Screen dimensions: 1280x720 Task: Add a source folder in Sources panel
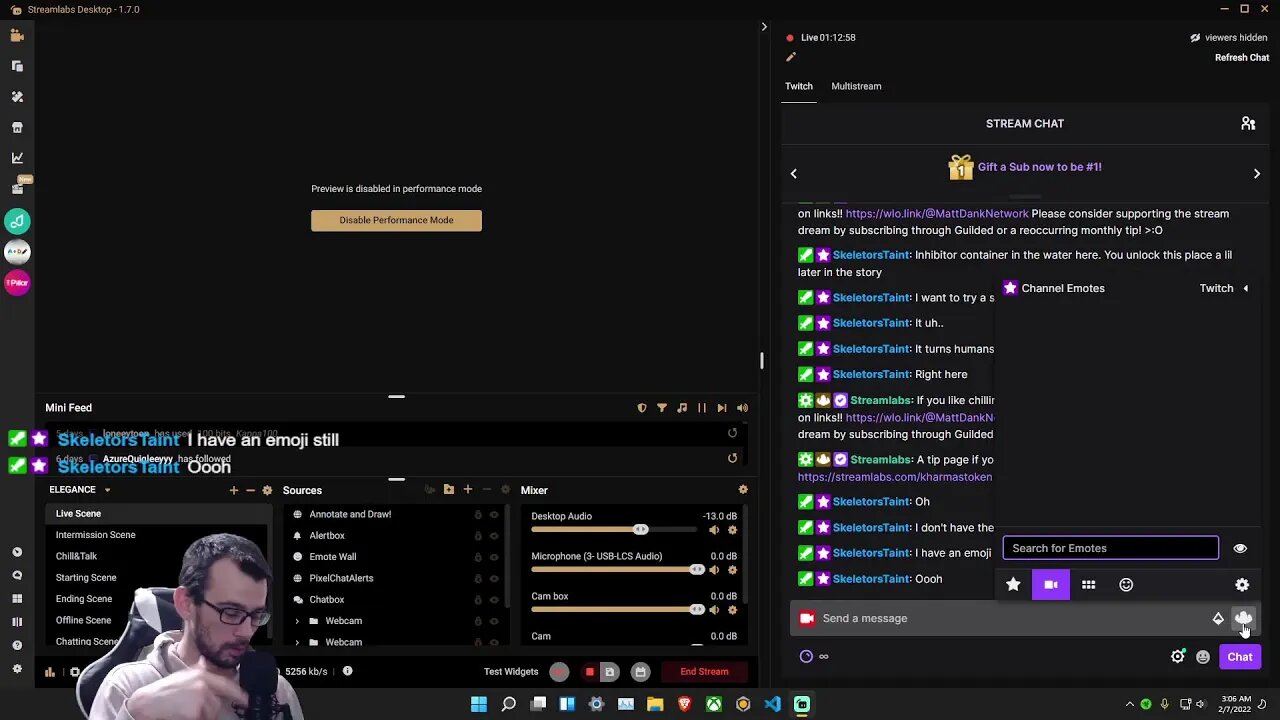[x=449, y=490]
